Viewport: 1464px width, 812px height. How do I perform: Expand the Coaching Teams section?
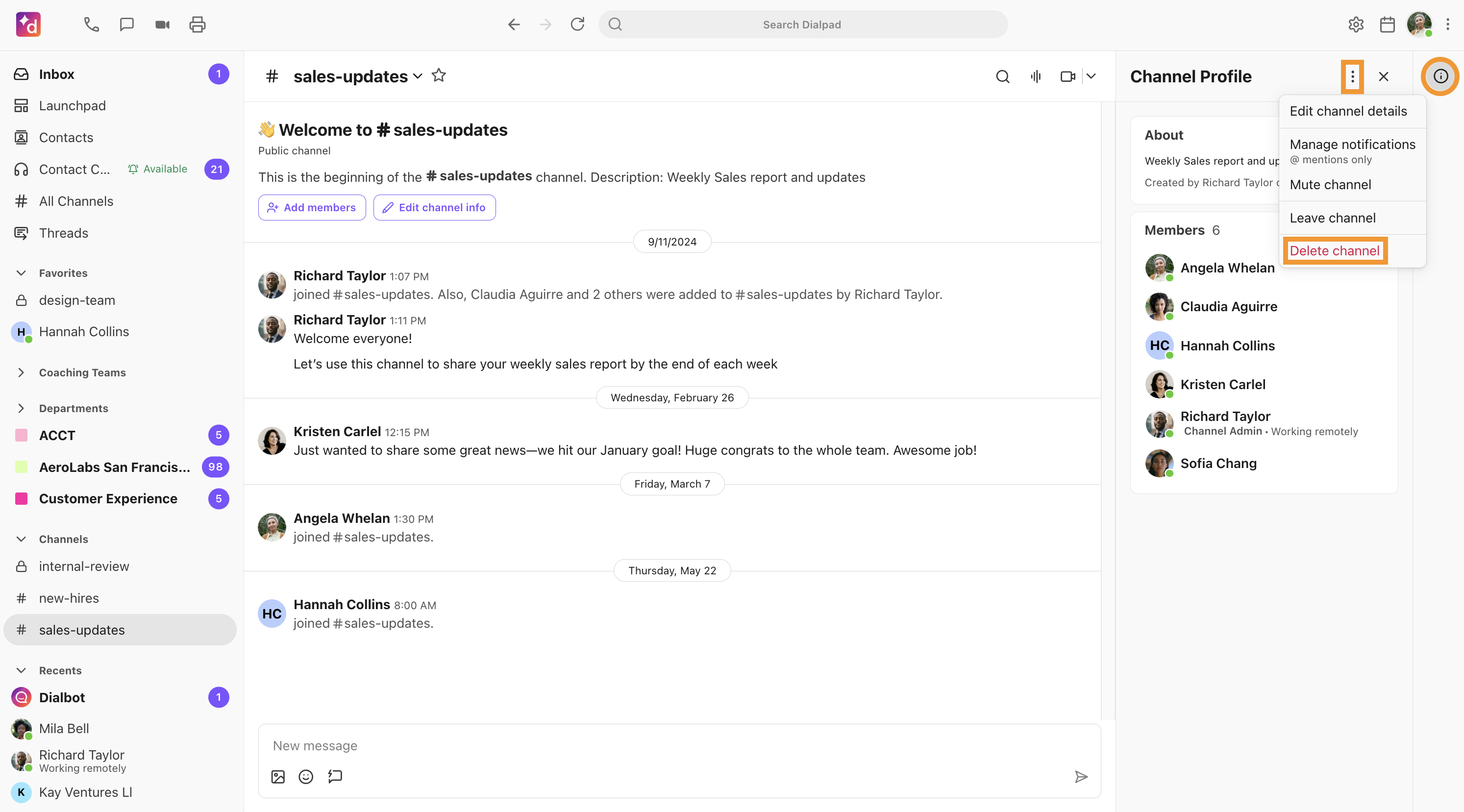coord(21,373)
